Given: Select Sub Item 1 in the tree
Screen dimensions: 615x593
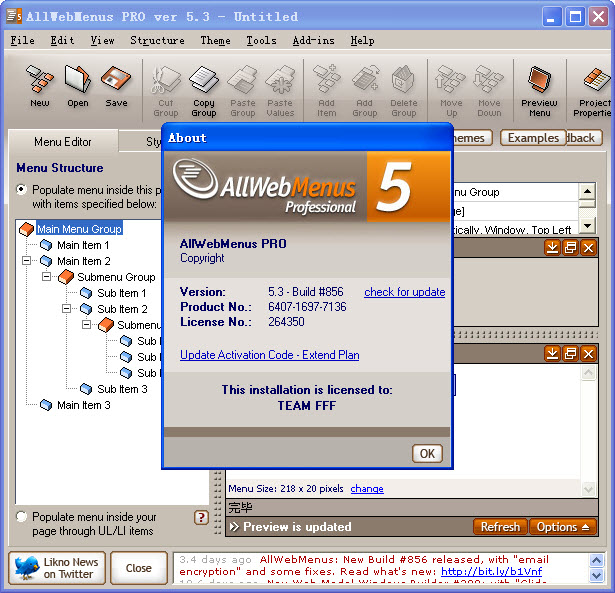Looking at the screenshot, I should coord(122,293).
